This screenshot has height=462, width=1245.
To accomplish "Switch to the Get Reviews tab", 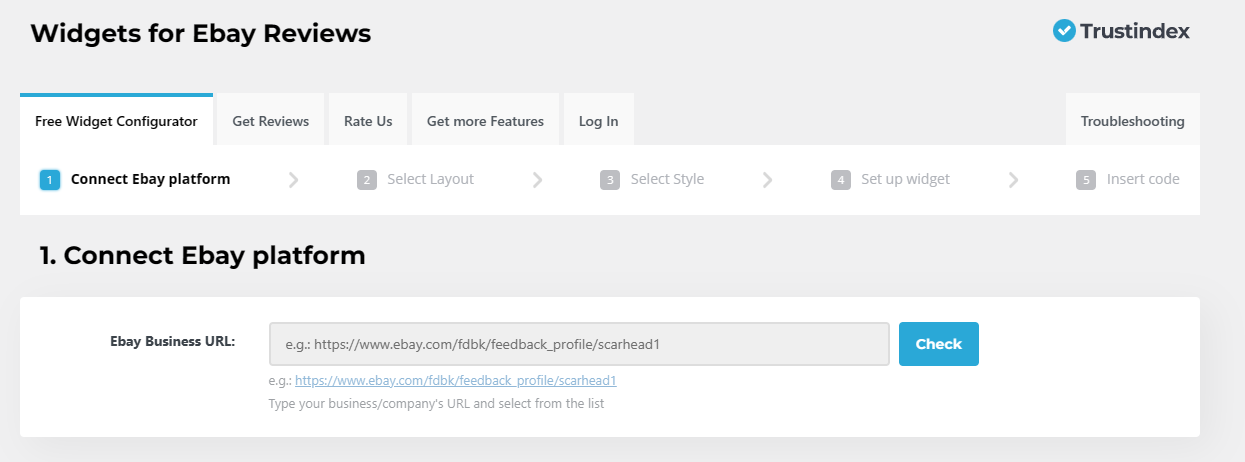I will pyautogui.click(x=271, y=121).
